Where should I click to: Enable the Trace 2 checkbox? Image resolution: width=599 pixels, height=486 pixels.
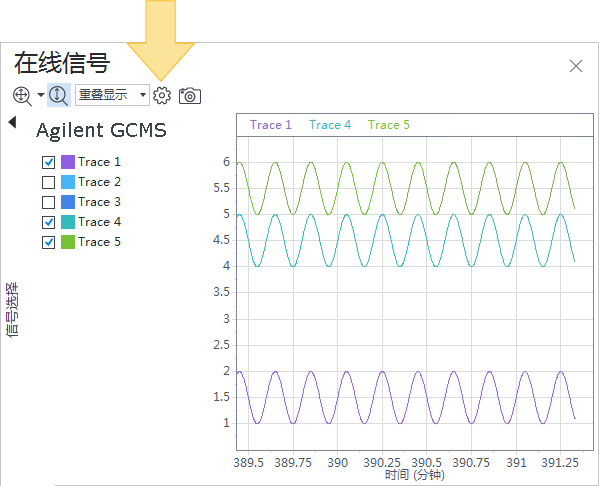pyautogui.click(x=49, y=182)
